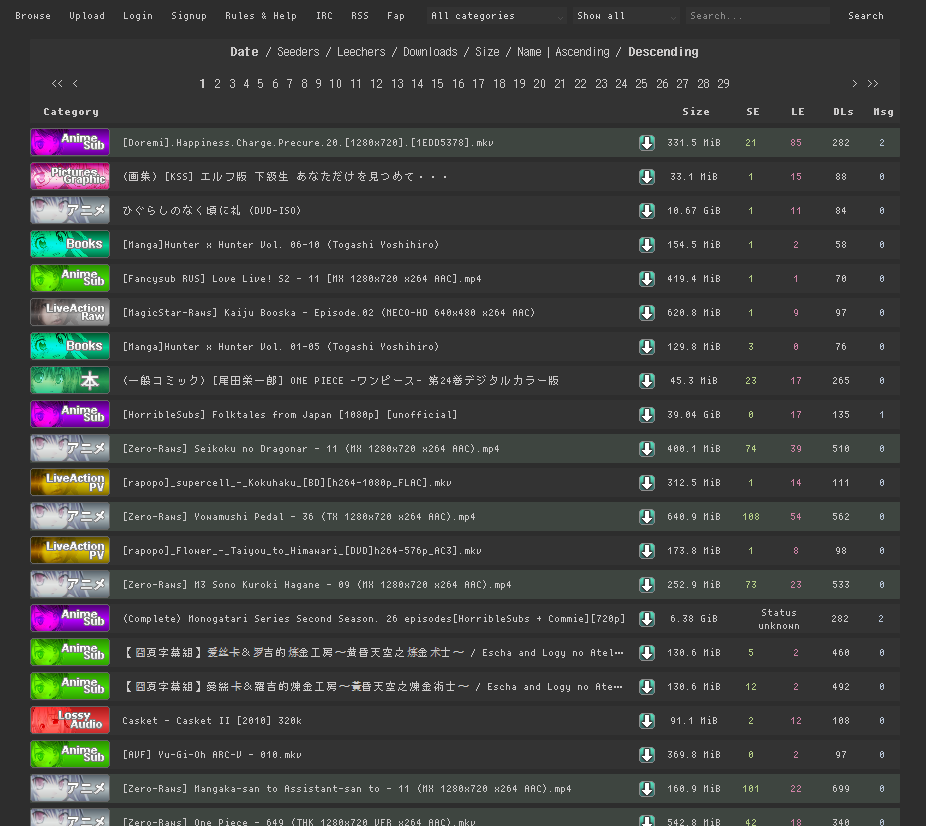Sort by Size
This screenshot has height=826, width=926.
pyautogui.click(x=487, y=52)
